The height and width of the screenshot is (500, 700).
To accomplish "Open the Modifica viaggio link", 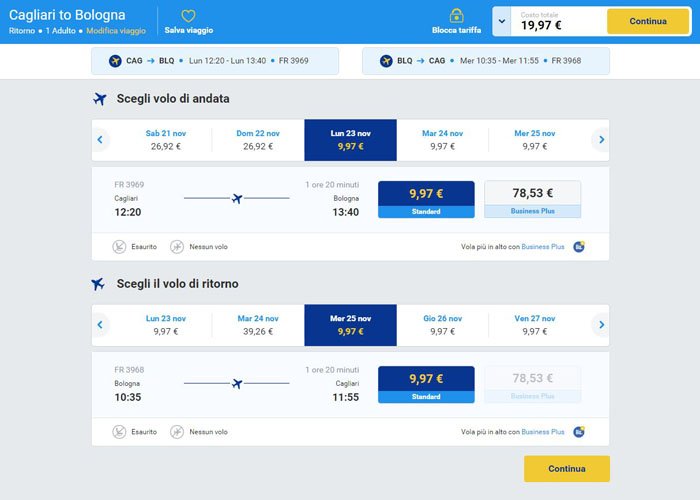I will (x=116, y=31).
